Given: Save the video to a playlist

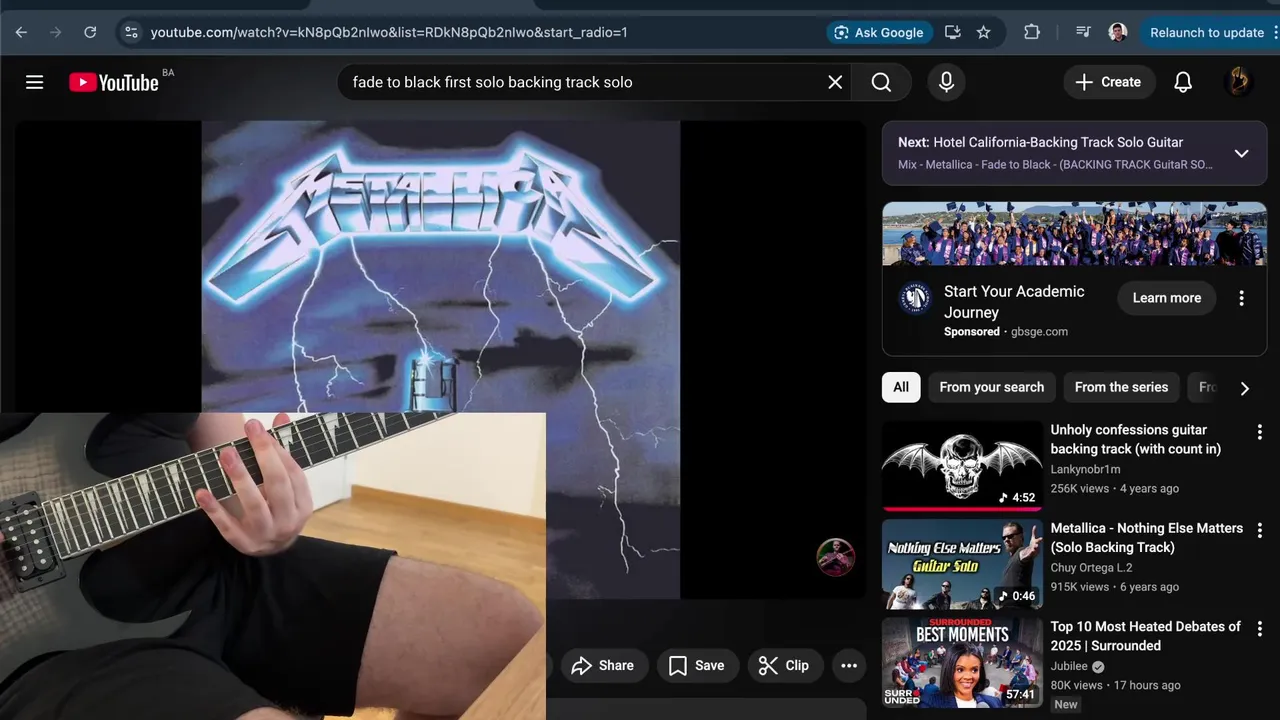Looking at the screenshot, I should click(x=697, y=666).
